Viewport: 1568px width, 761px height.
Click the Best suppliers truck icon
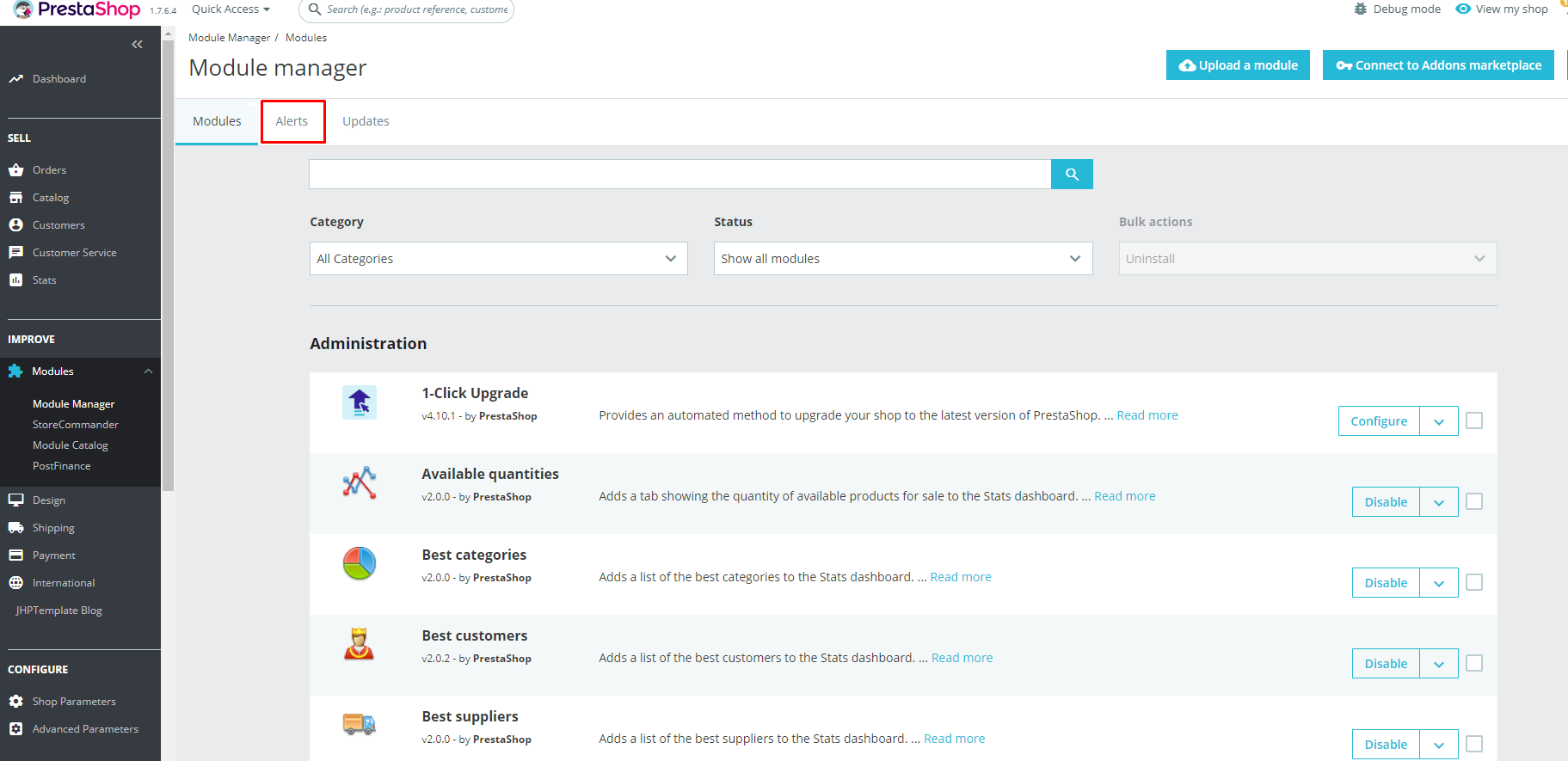(x=360, y=724)
